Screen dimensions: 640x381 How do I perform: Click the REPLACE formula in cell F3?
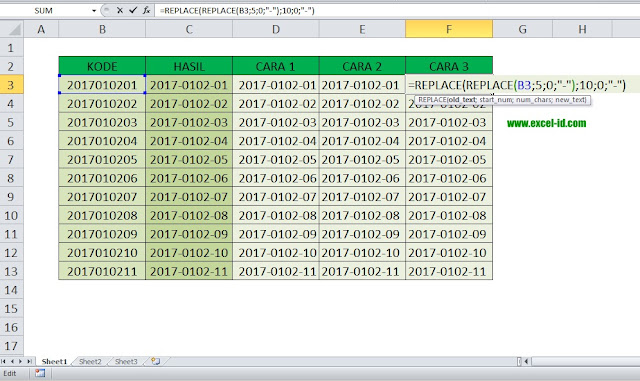coord(517,85)
